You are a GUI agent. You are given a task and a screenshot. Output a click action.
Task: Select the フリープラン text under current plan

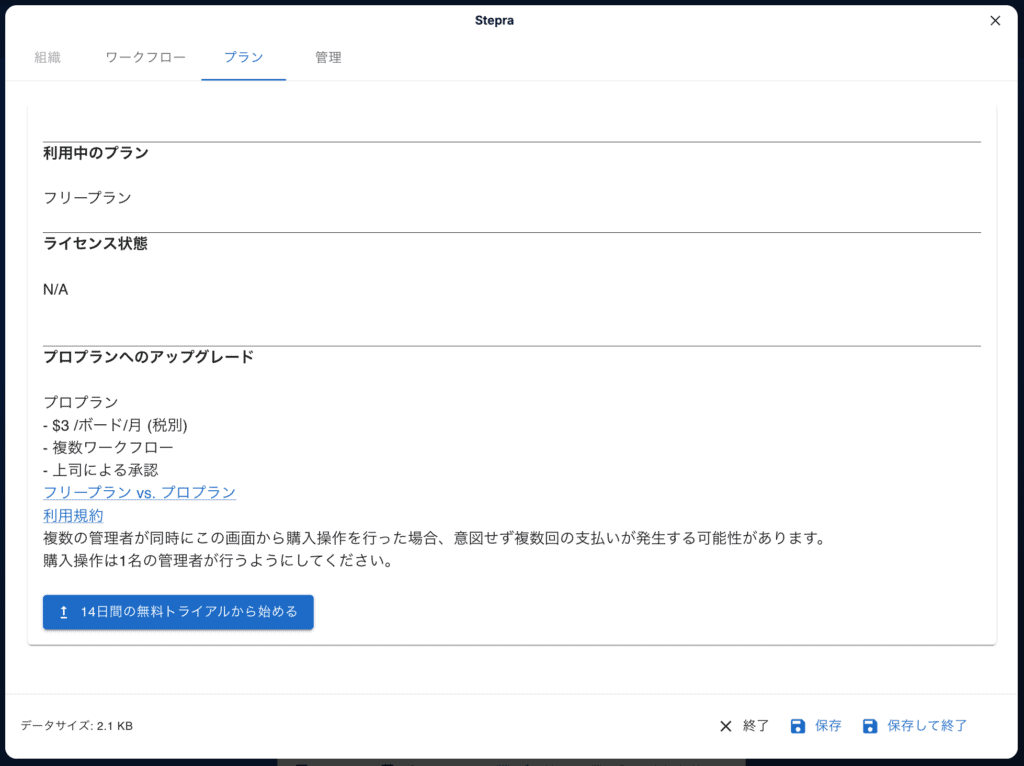pyautogui.click(x=88, y=198)
